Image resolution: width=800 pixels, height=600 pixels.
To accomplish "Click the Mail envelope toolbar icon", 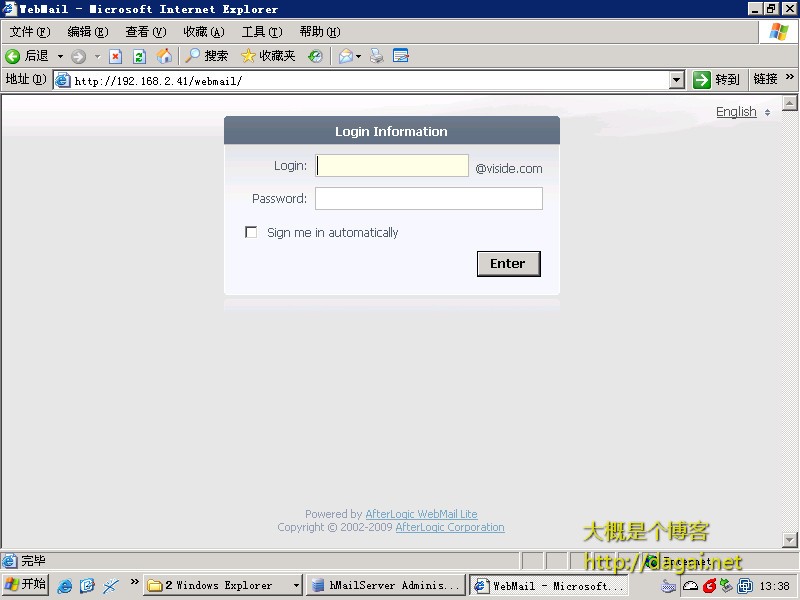I will click(346, 56).
